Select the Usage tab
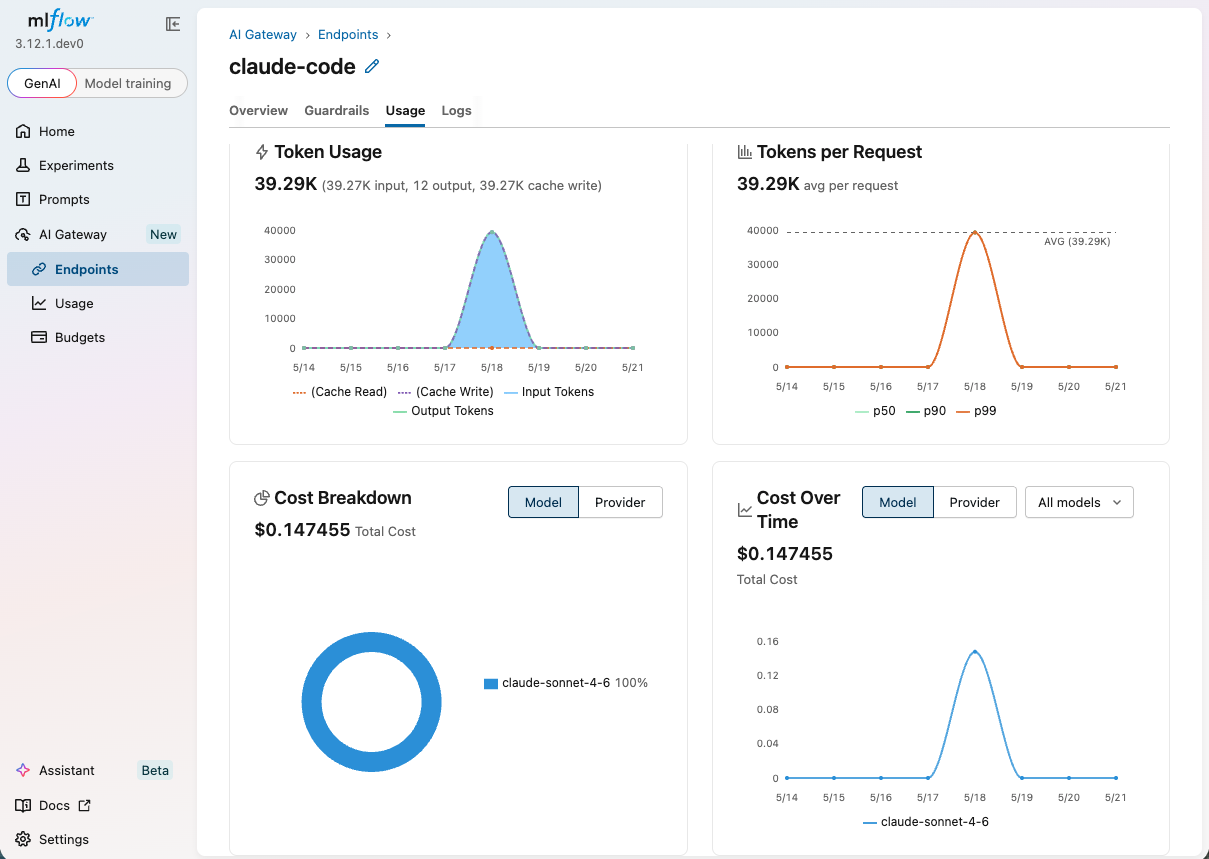The height and width of the screenshot is (859, 1209). tap(405, 111)
